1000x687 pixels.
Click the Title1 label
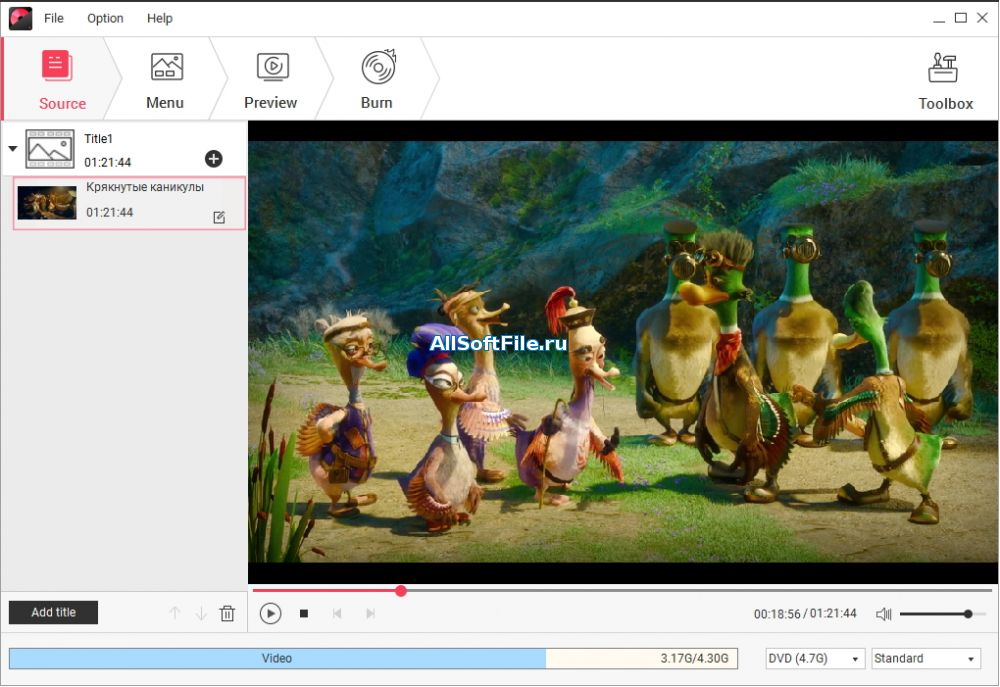(x=98, y=138)
